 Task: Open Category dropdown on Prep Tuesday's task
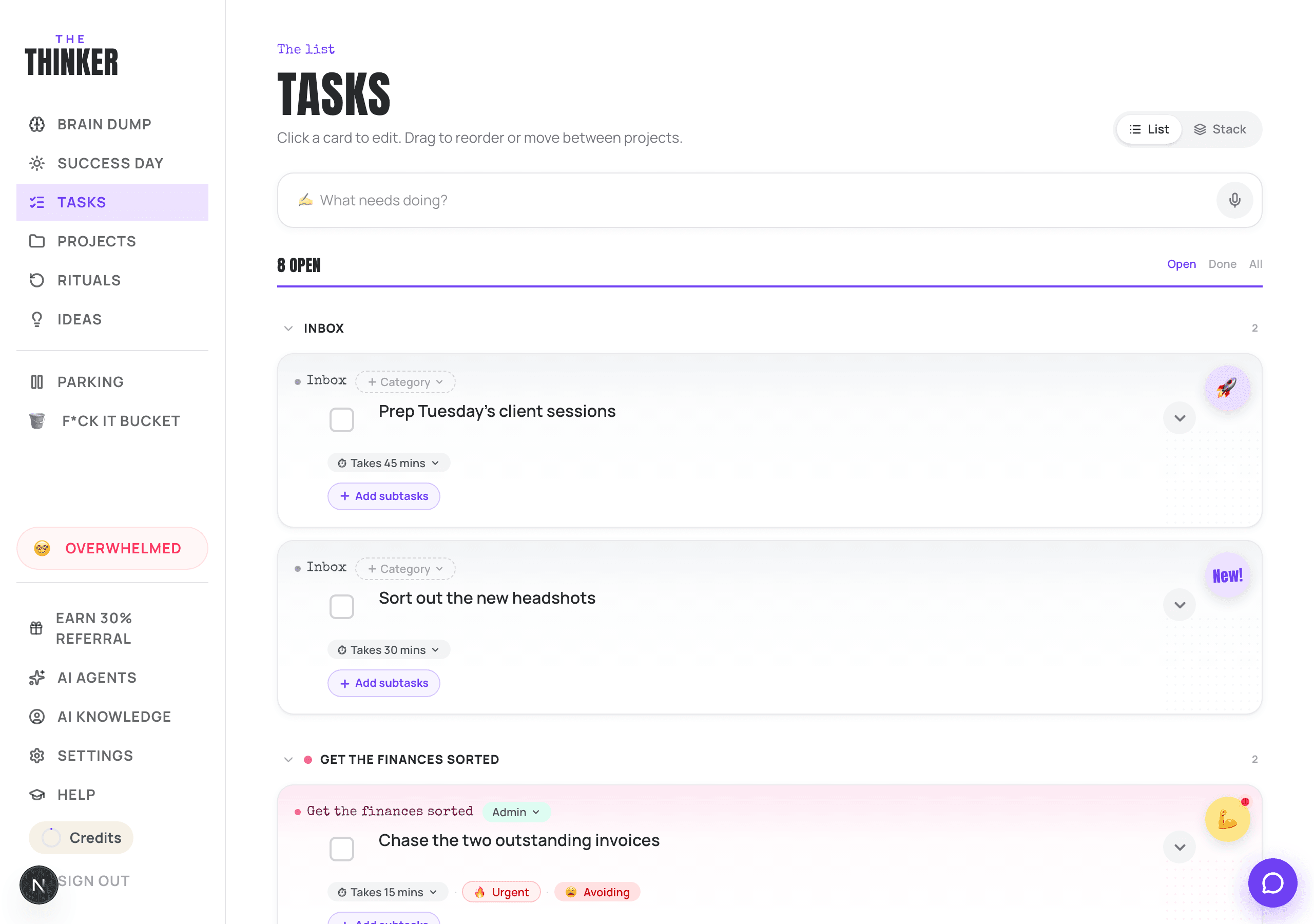(x=405, y=382)
